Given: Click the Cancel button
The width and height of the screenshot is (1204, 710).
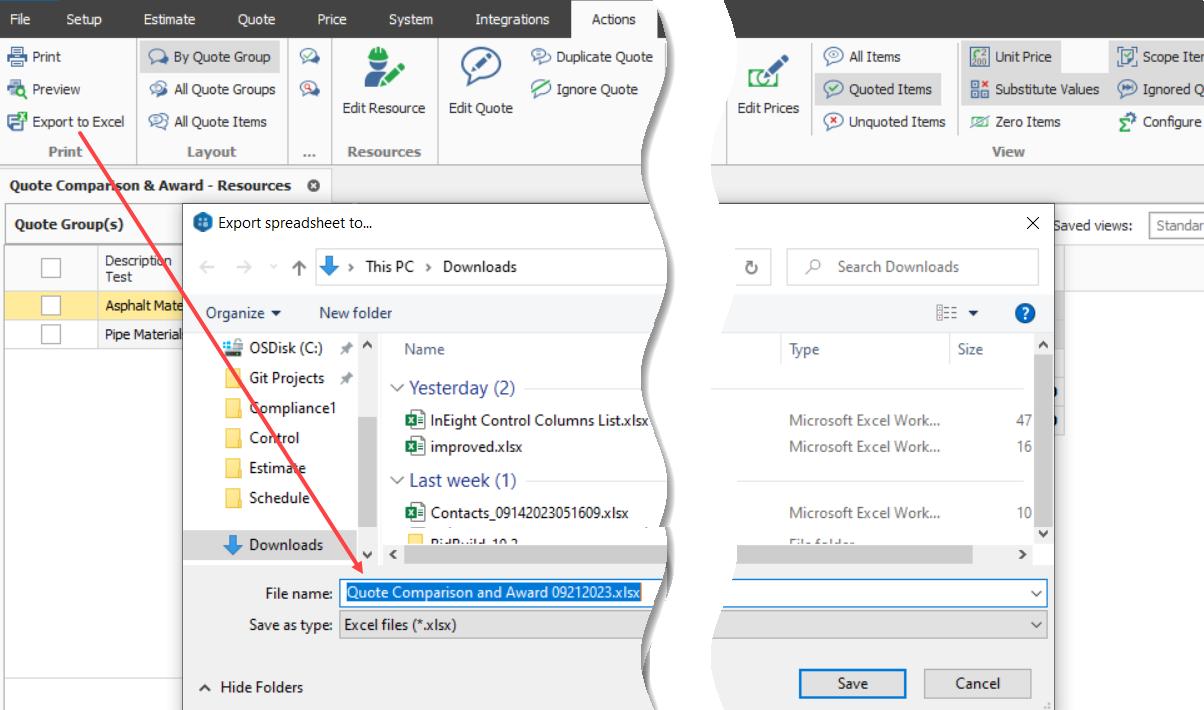Looking at the screenshot, I should tap(977, 684).
